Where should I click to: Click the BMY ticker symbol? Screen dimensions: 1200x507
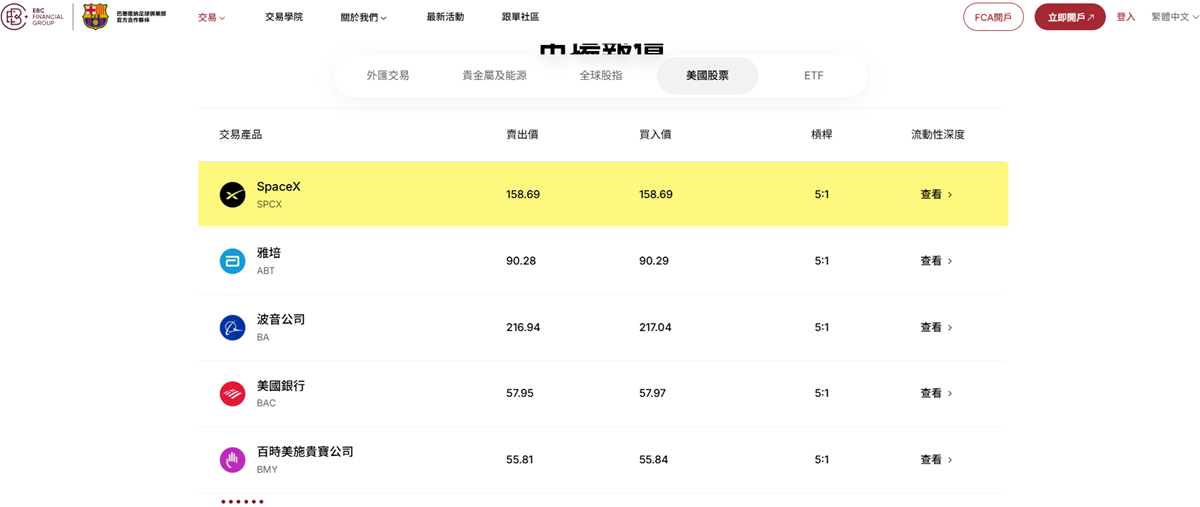tap(267, 470)
